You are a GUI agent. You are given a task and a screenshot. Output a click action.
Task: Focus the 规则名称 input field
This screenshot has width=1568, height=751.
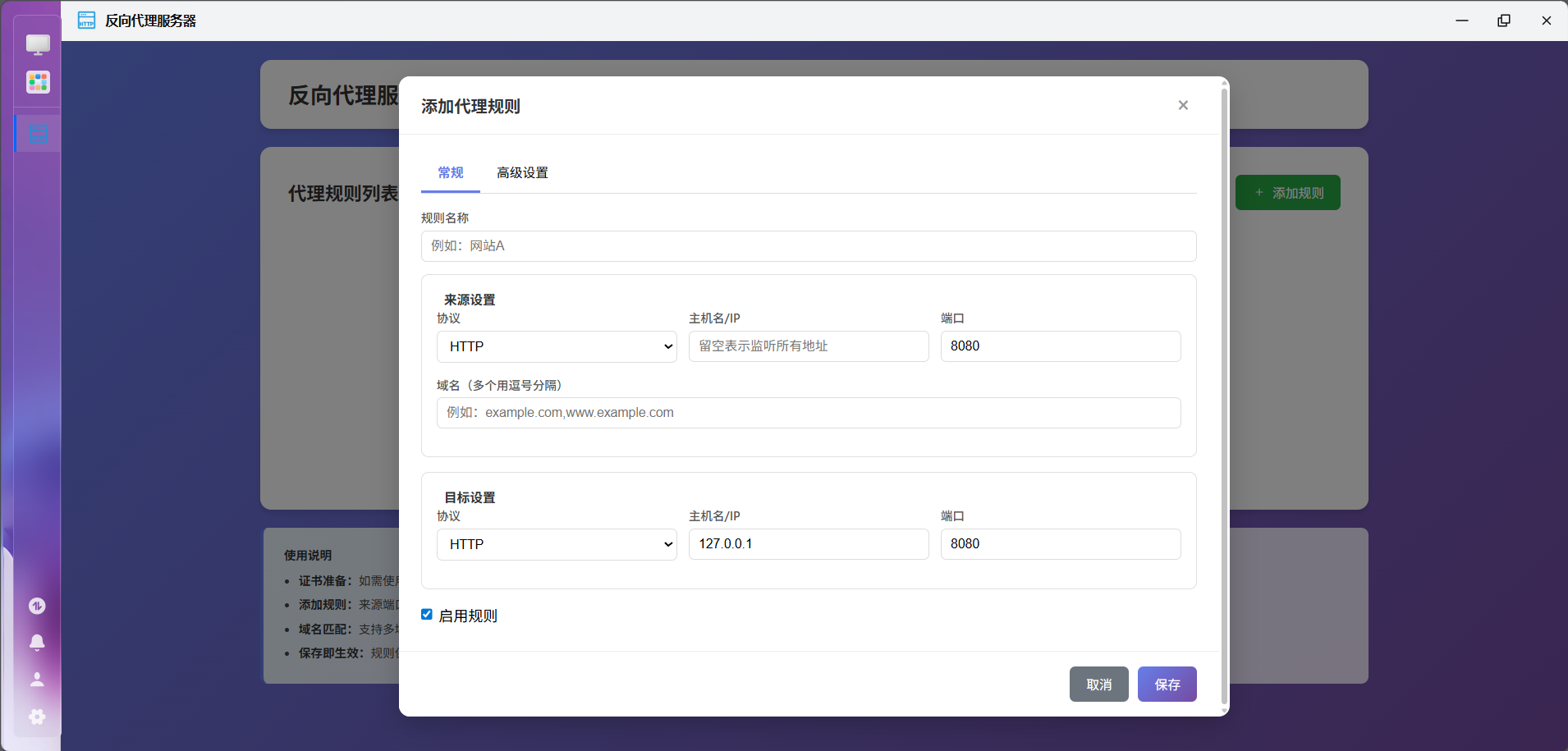click(x=809, y=246)
